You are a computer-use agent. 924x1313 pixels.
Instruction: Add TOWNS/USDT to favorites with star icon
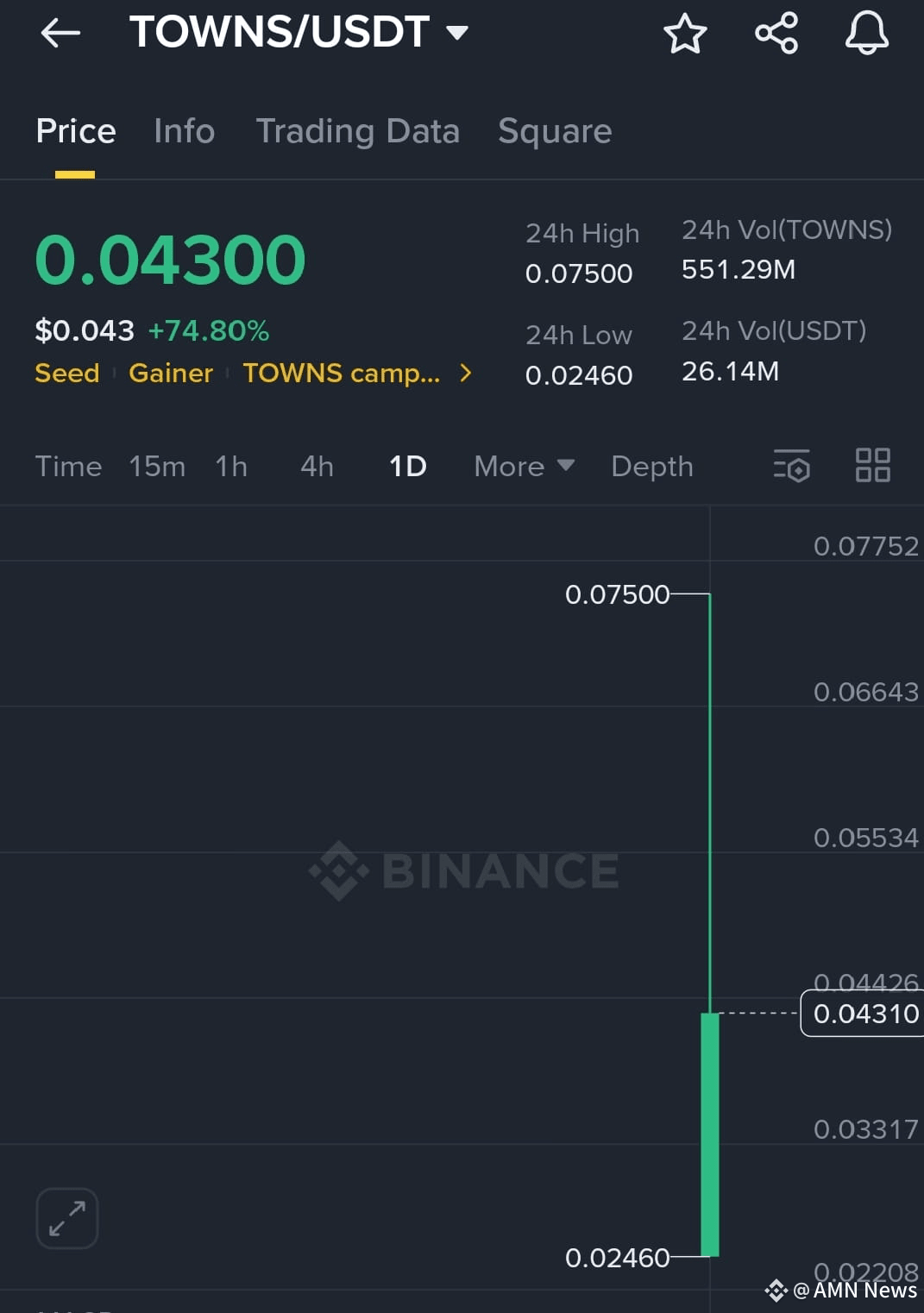(x=685, y=34)
